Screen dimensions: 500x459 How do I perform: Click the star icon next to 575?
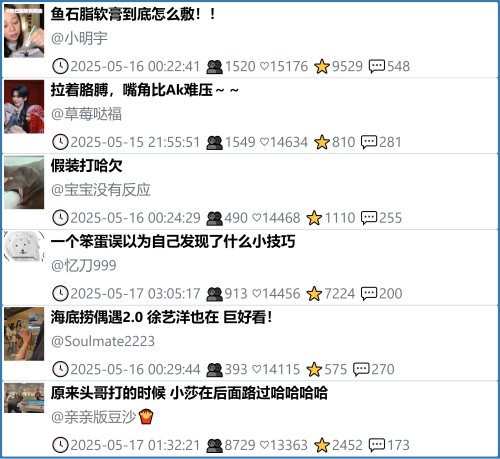click(314, 369)
